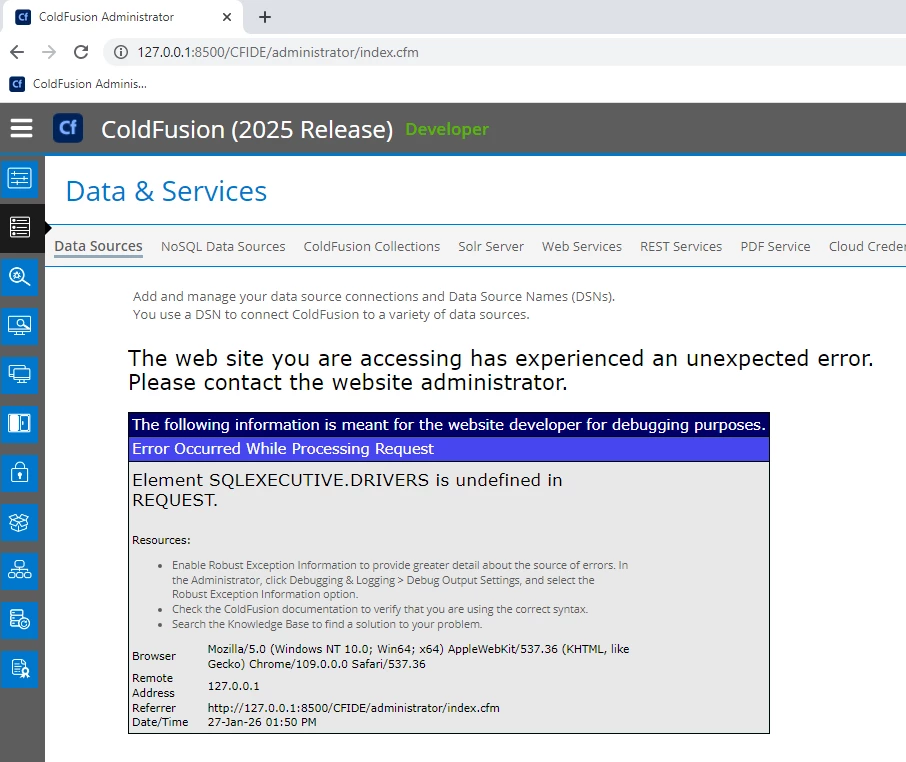906x762 pixels.
Task: View site information icon in address bar
Action: [121, 52]
